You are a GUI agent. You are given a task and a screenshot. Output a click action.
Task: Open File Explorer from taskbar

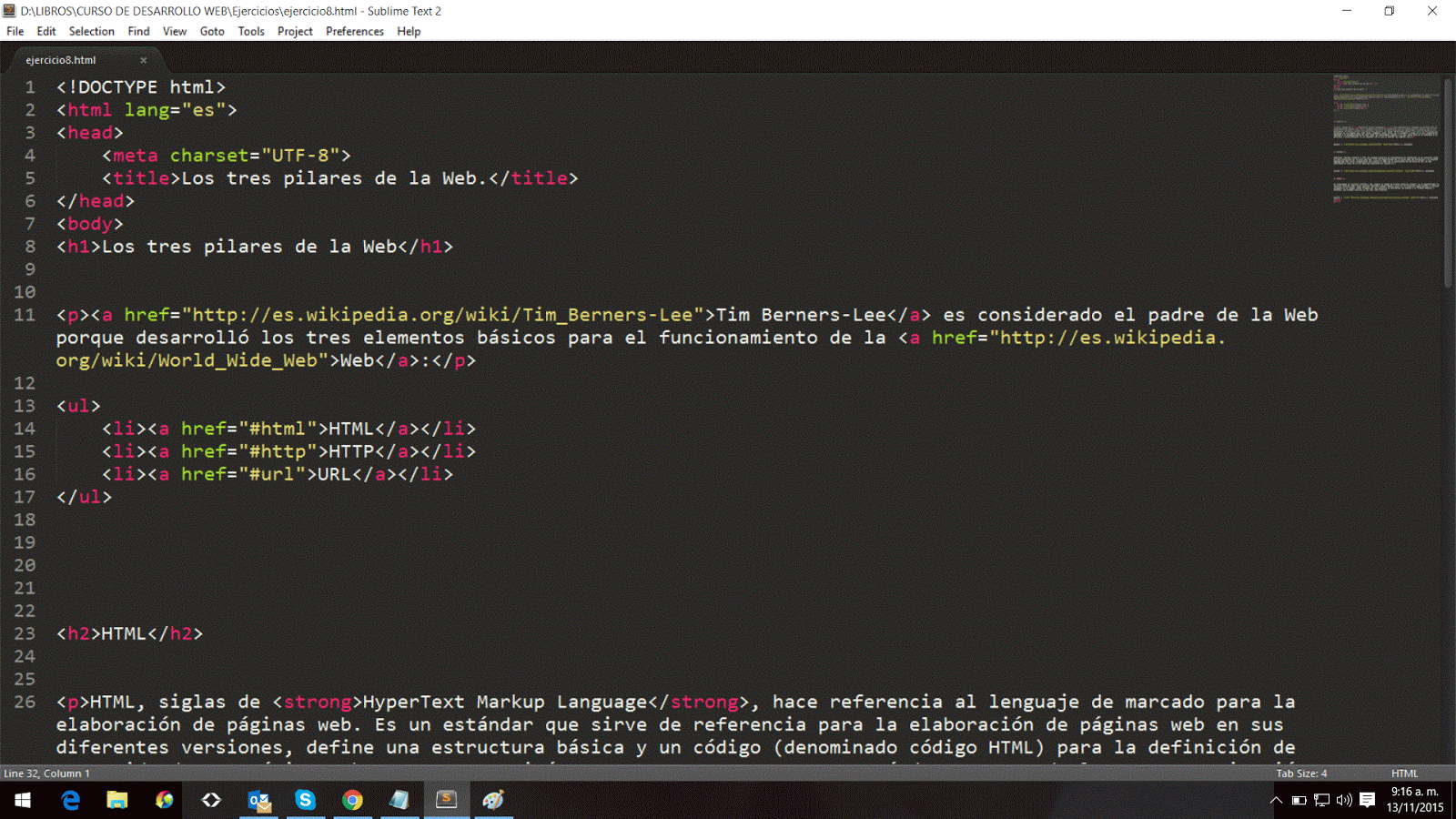pos(117,800)
